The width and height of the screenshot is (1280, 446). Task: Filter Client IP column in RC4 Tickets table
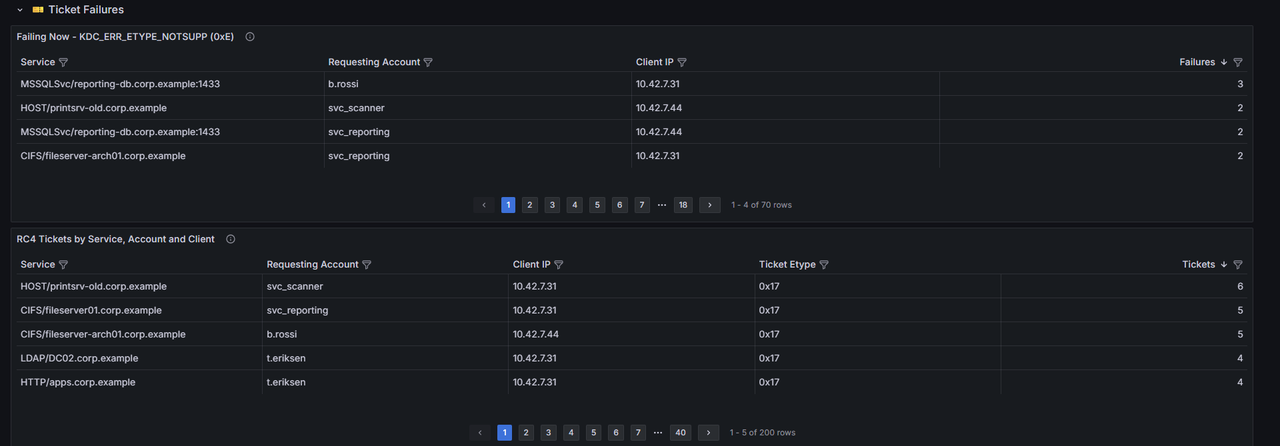pos(559,265)
